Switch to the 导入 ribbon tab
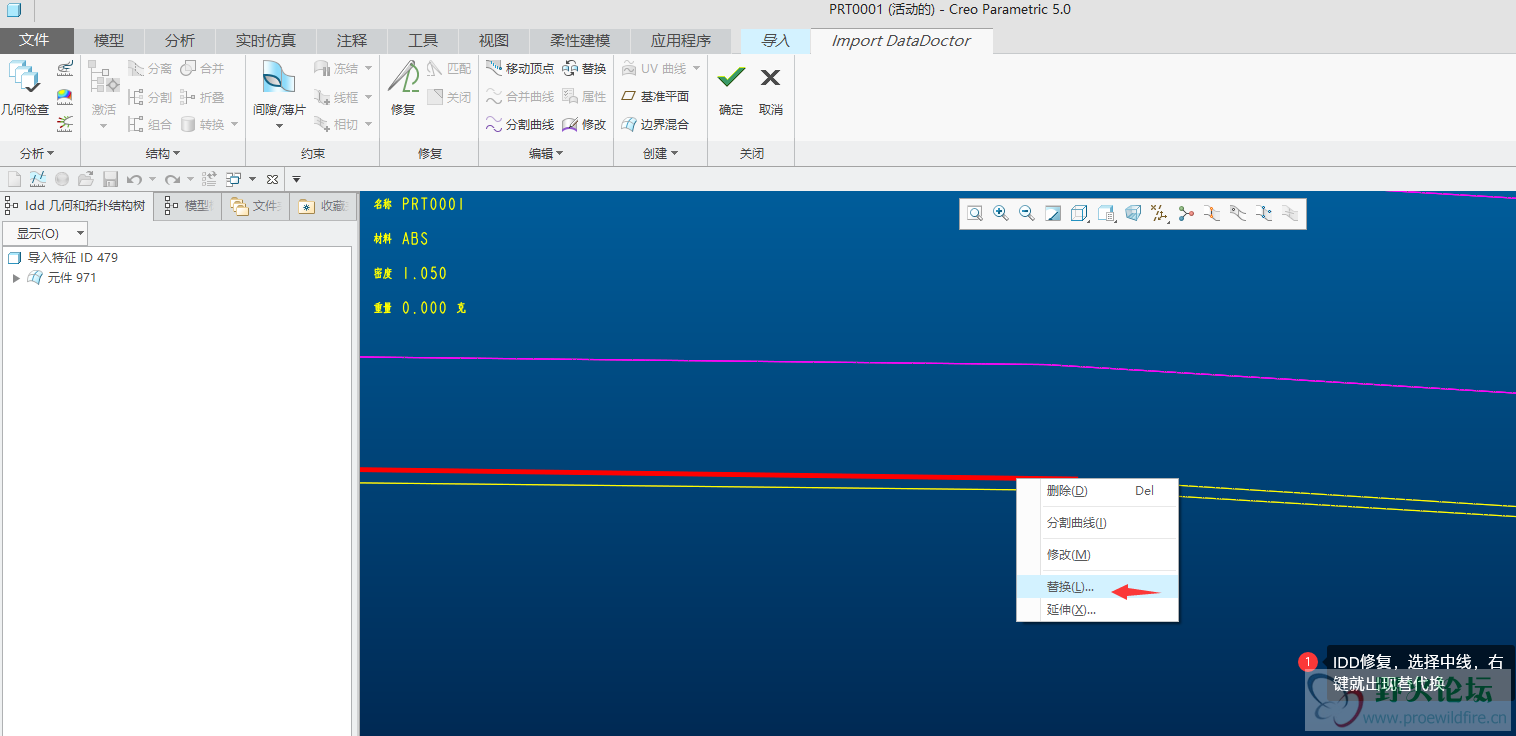The image size is (1516, 736). click(776, 41)
